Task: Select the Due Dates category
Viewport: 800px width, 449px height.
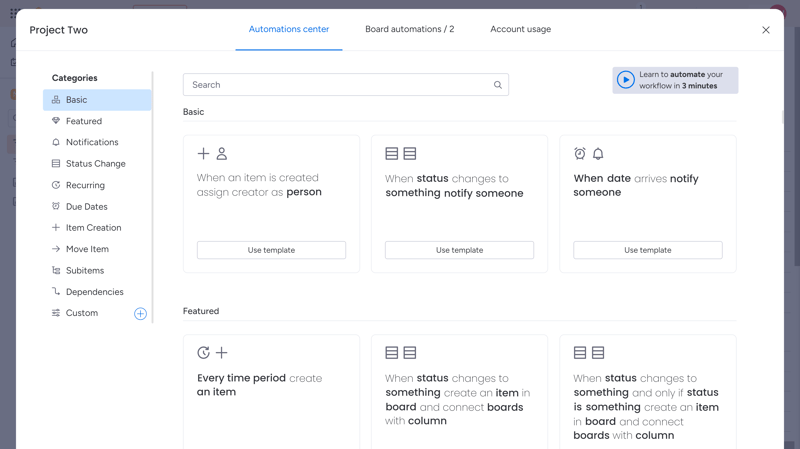Action: click(86, 207)
